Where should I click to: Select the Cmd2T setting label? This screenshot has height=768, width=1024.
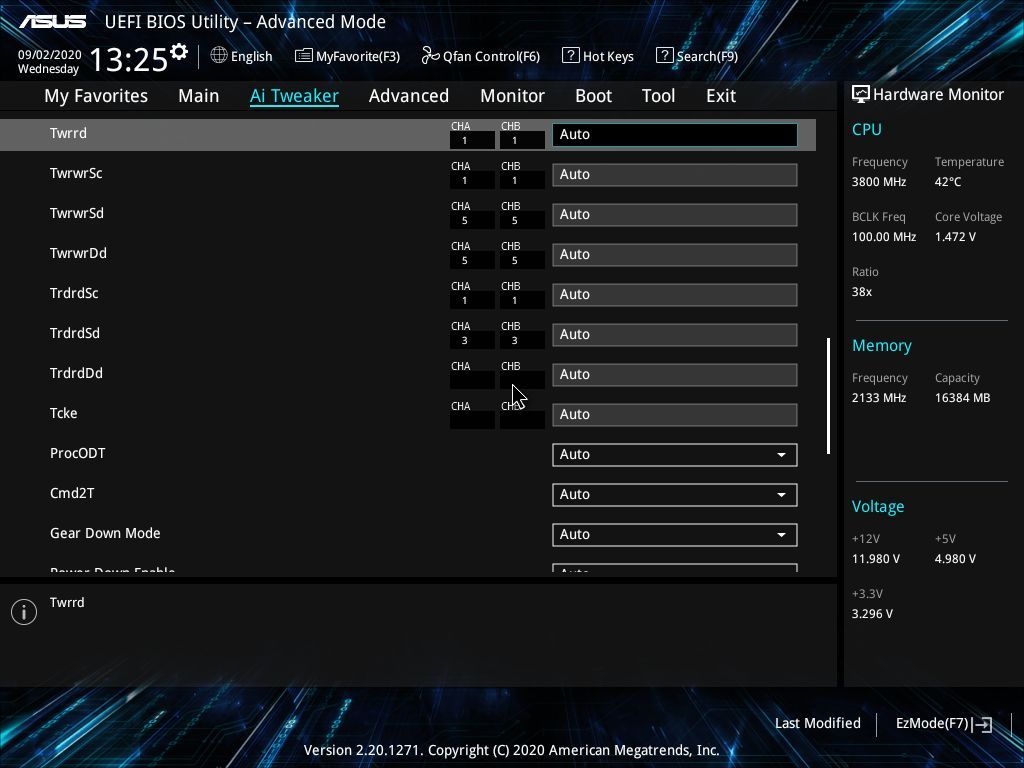(x=72, y=493)
